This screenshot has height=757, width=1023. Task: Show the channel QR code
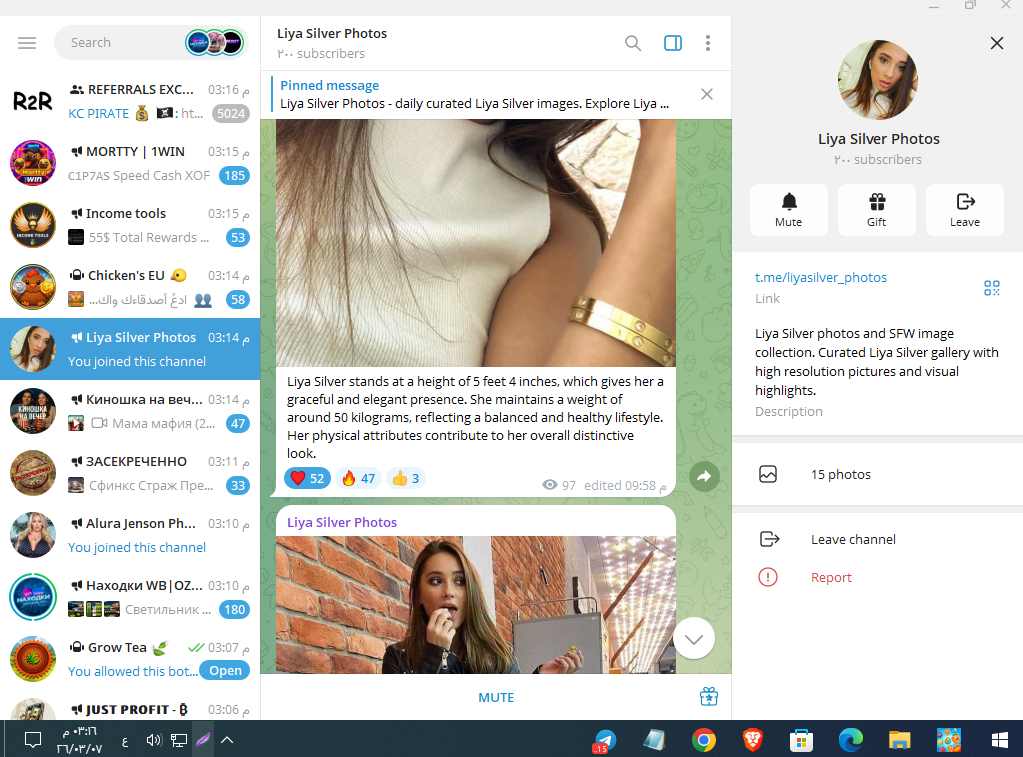992,288
